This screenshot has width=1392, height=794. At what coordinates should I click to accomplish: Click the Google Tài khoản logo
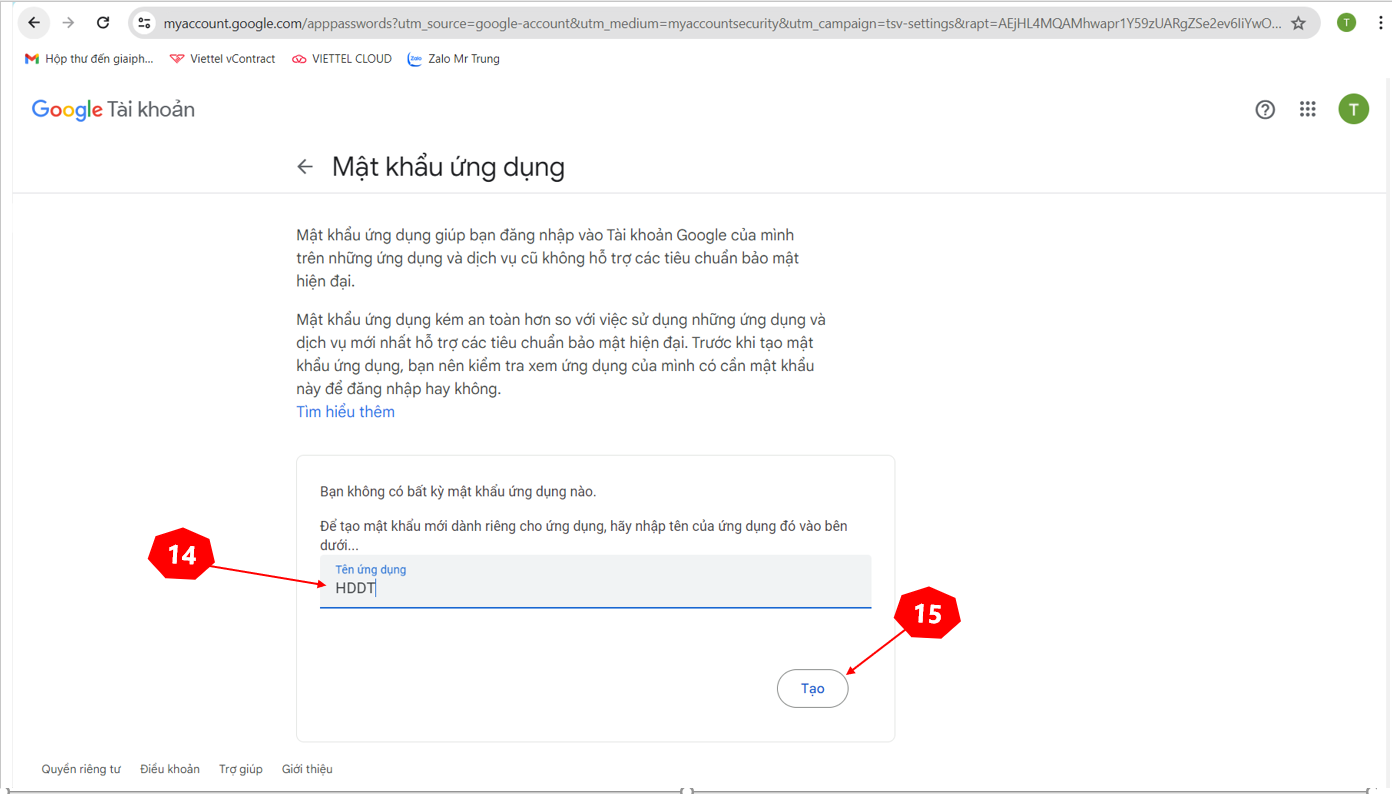point(113,109)
